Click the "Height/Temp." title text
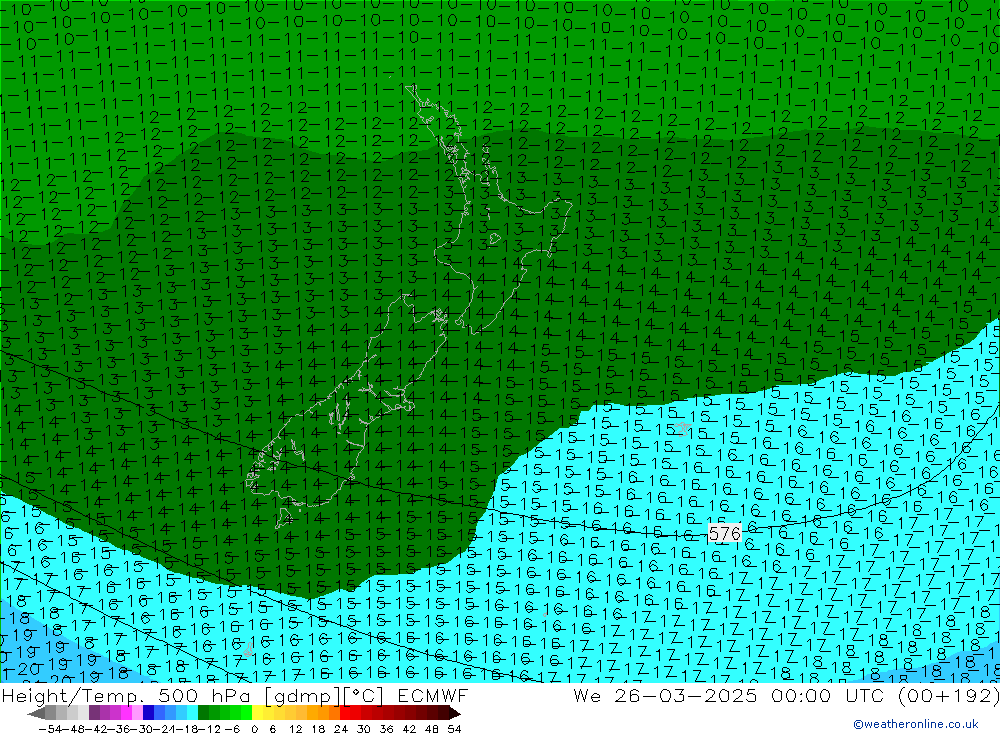The image size is (1000, 733). point(72,695)
